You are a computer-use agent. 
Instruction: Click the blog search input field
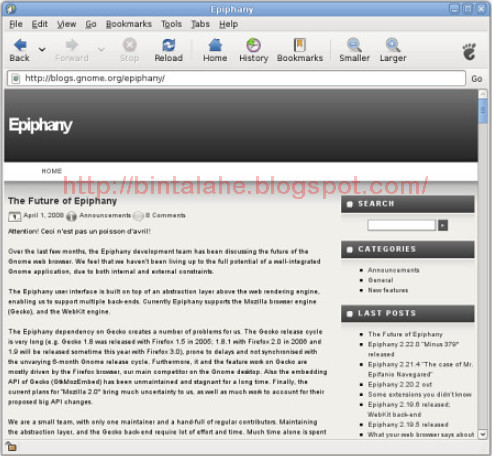[401, 225]
